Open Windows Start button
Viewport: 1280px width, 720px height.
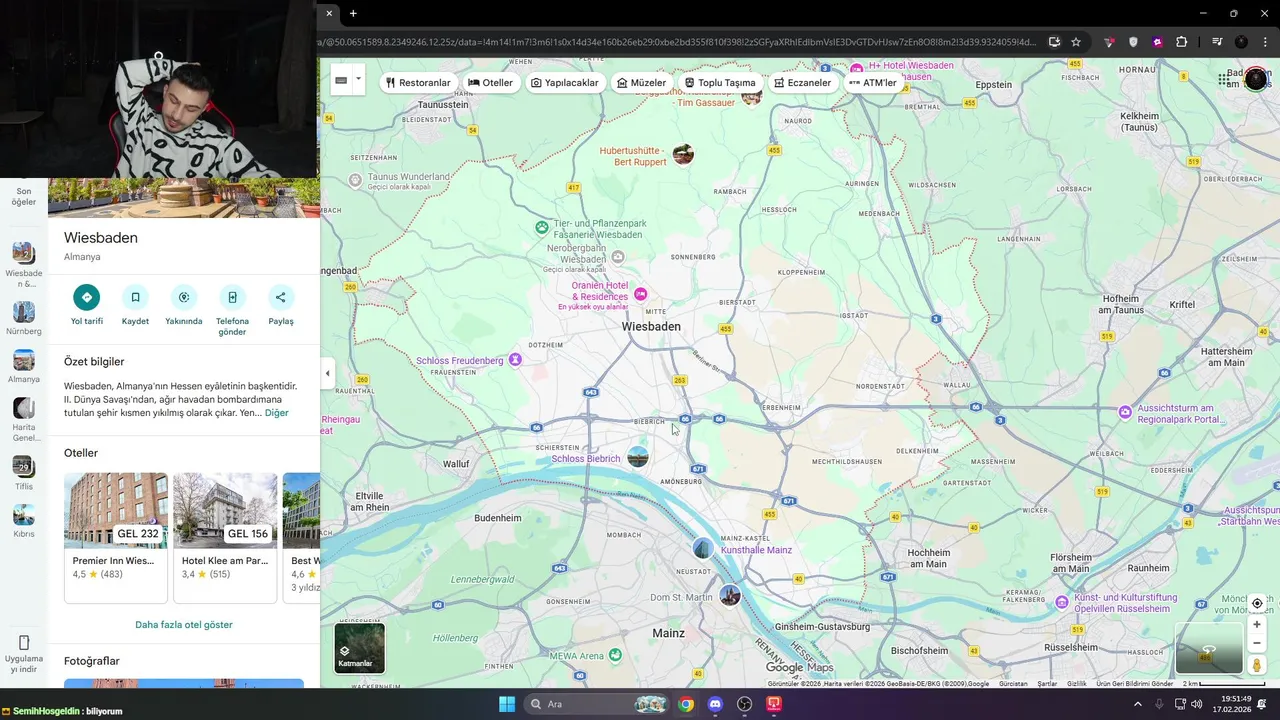click(x=507, y=704)
